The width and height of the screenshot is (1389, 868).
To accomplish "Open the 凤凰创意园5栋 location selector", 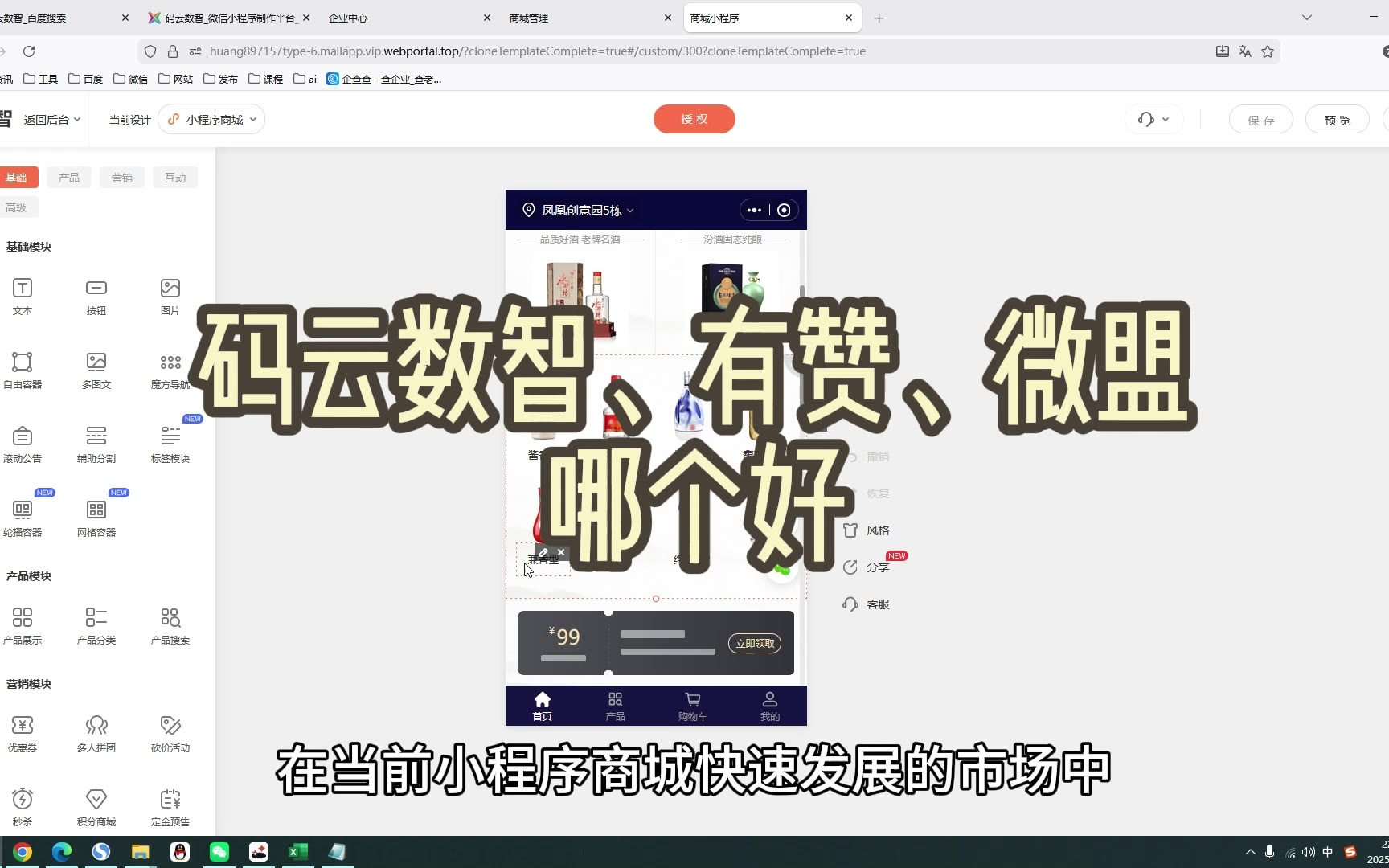I will (x=578, y=210).
